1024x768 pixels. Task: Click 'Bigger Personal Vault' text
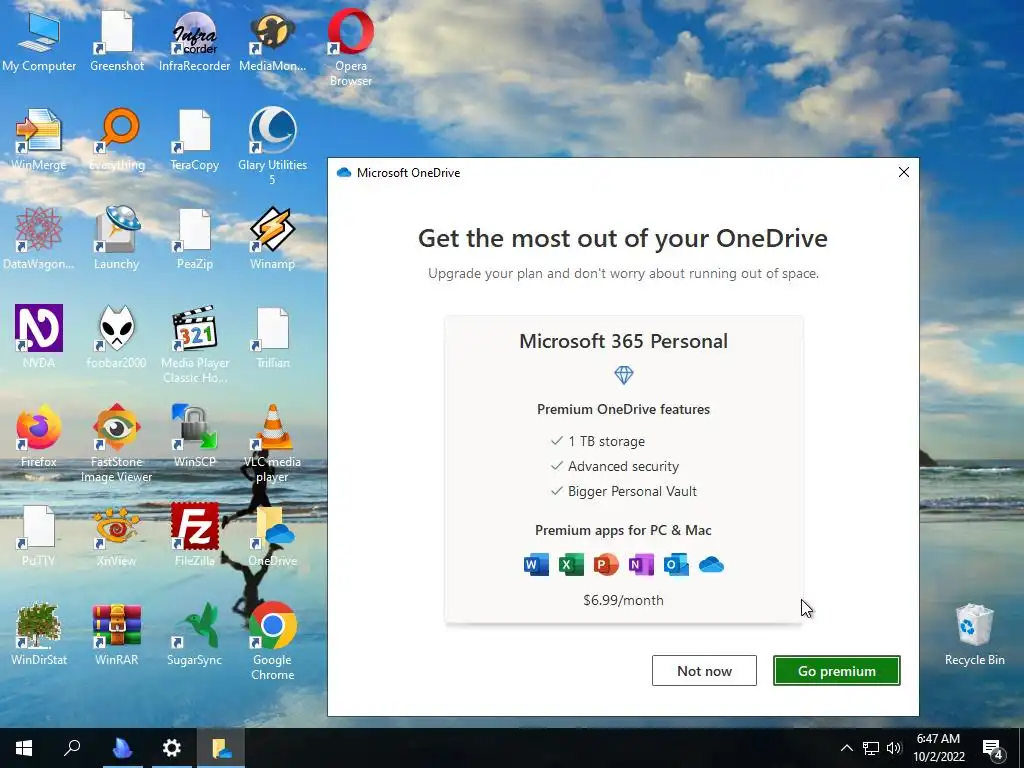click(x=632, y=491)
